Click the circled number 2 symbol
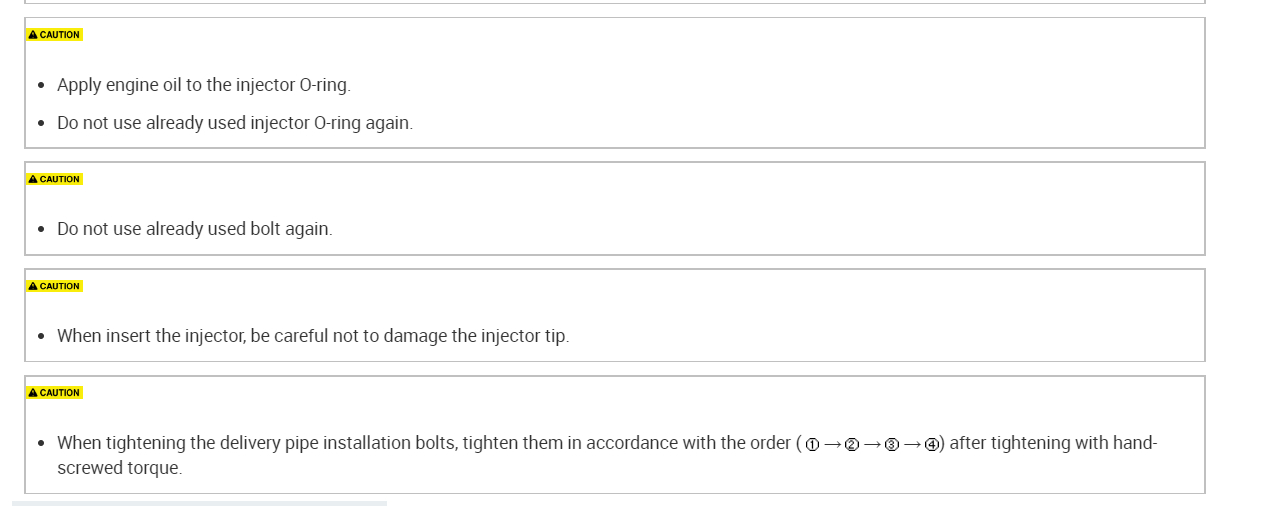Viewport: 1283px width, 506px height. (x=852, y=445)
